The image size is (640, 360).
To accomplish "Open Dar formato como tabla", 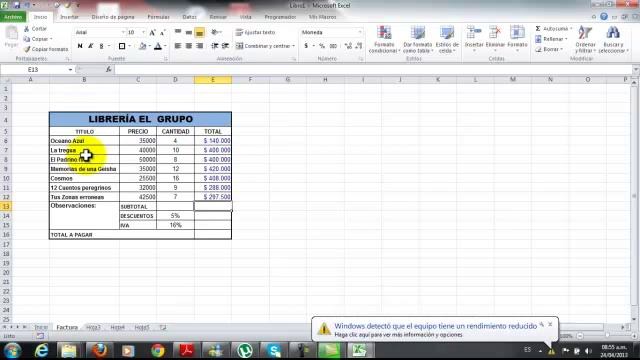I will coord(418,39).
